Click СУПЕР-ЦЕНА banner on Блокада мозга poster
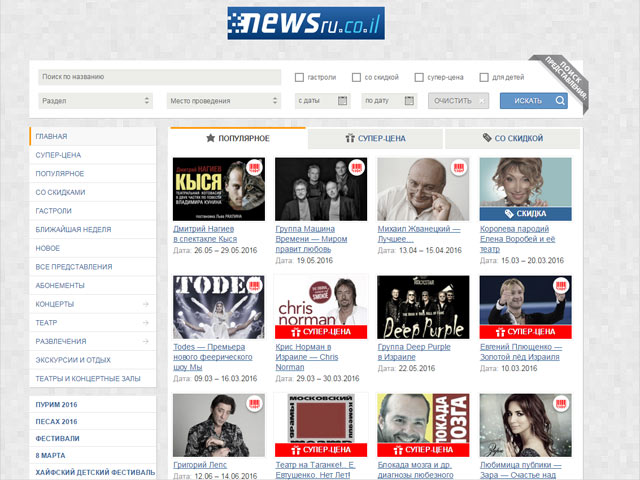Image resolution: width=640 pixels, height=480 pixels. point(423,450)
